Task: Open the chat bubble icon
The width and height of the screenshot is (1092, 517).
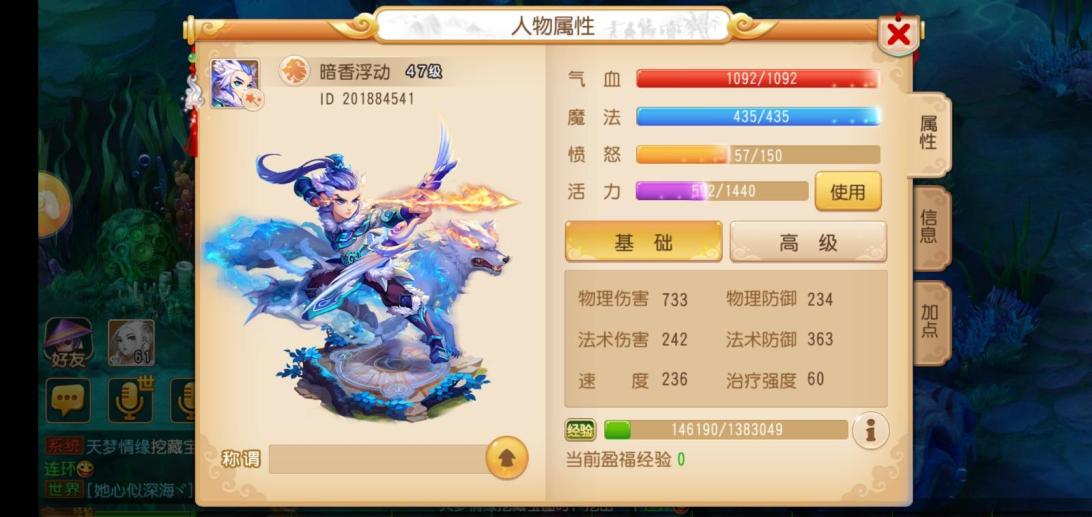Action: click(x=68, y=401)
